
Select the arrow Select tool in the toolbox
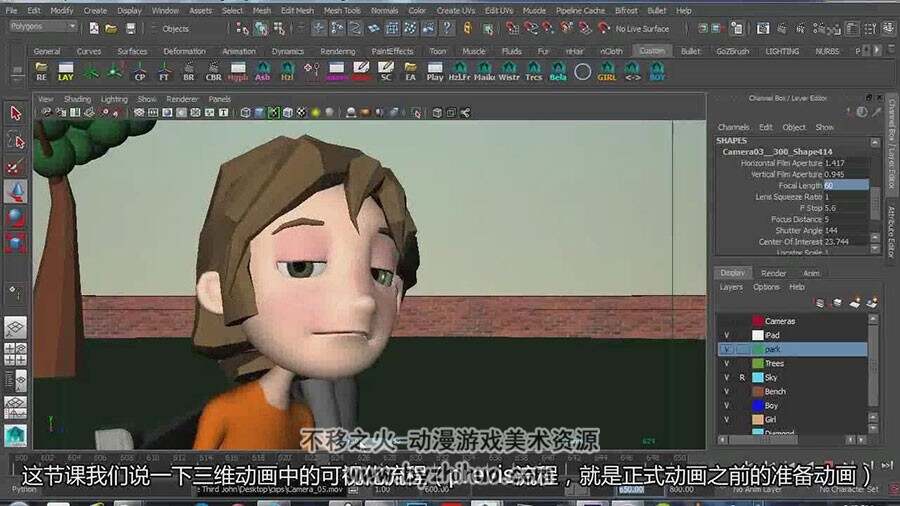pyautogui.click(x=15, y=113)
